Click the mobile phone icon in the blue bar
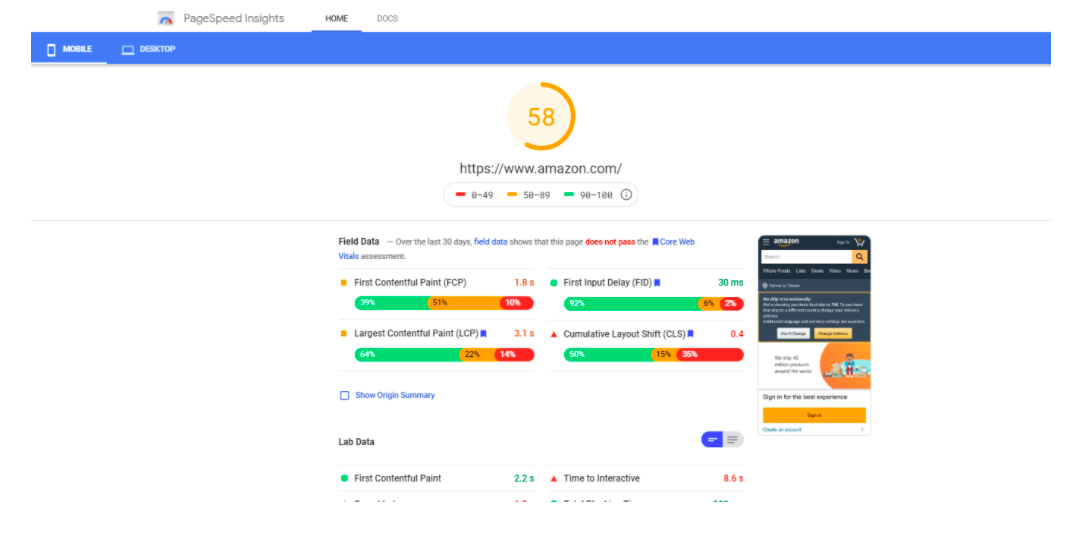This screenshot has width=1086, height=548. click(x=51, y=50)
